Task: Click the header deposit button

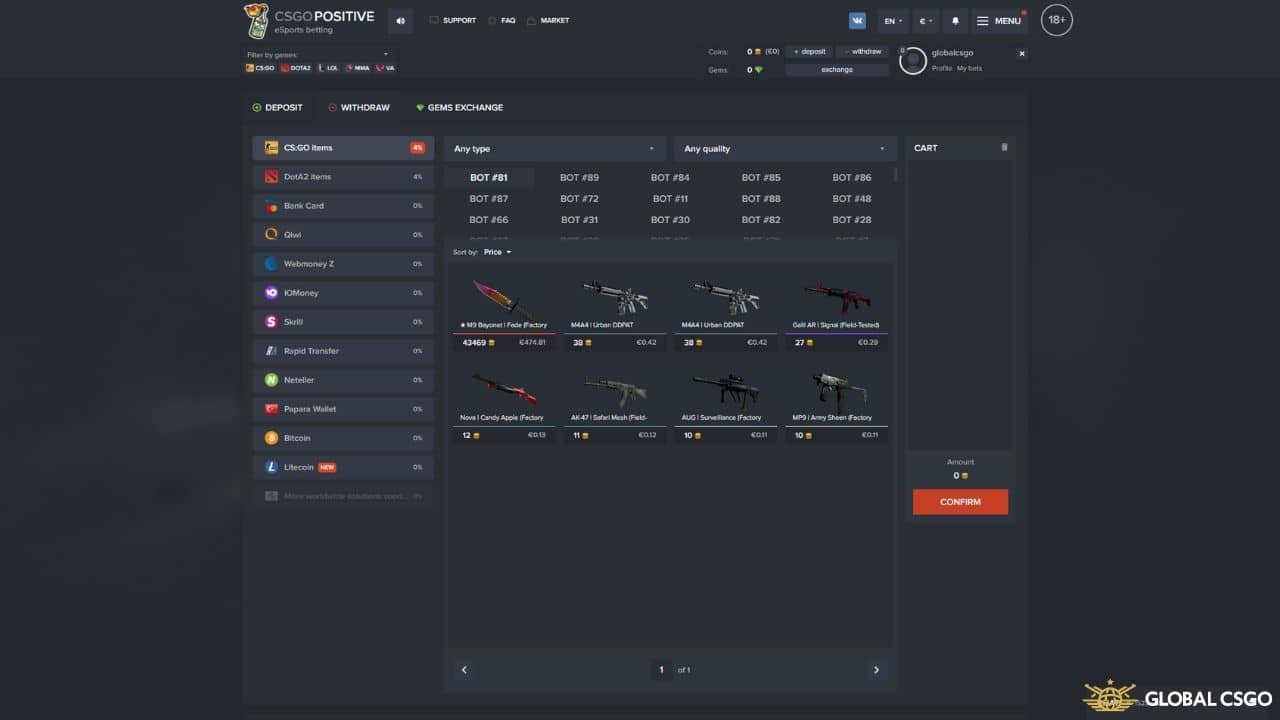Action: click(x=809, y=51)
